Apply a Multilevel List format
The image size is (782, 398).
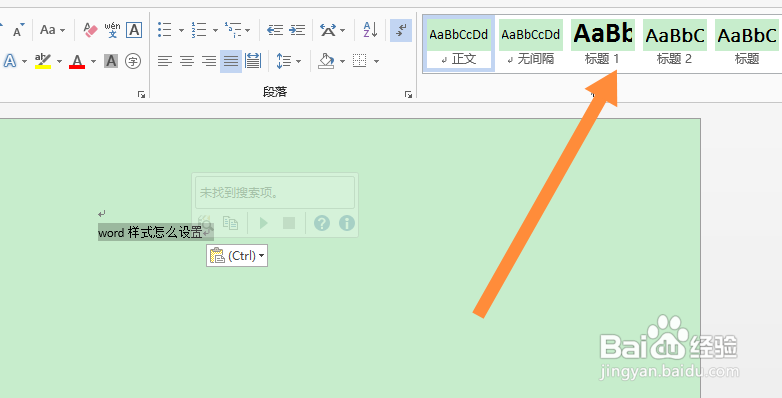pos(232,30)
